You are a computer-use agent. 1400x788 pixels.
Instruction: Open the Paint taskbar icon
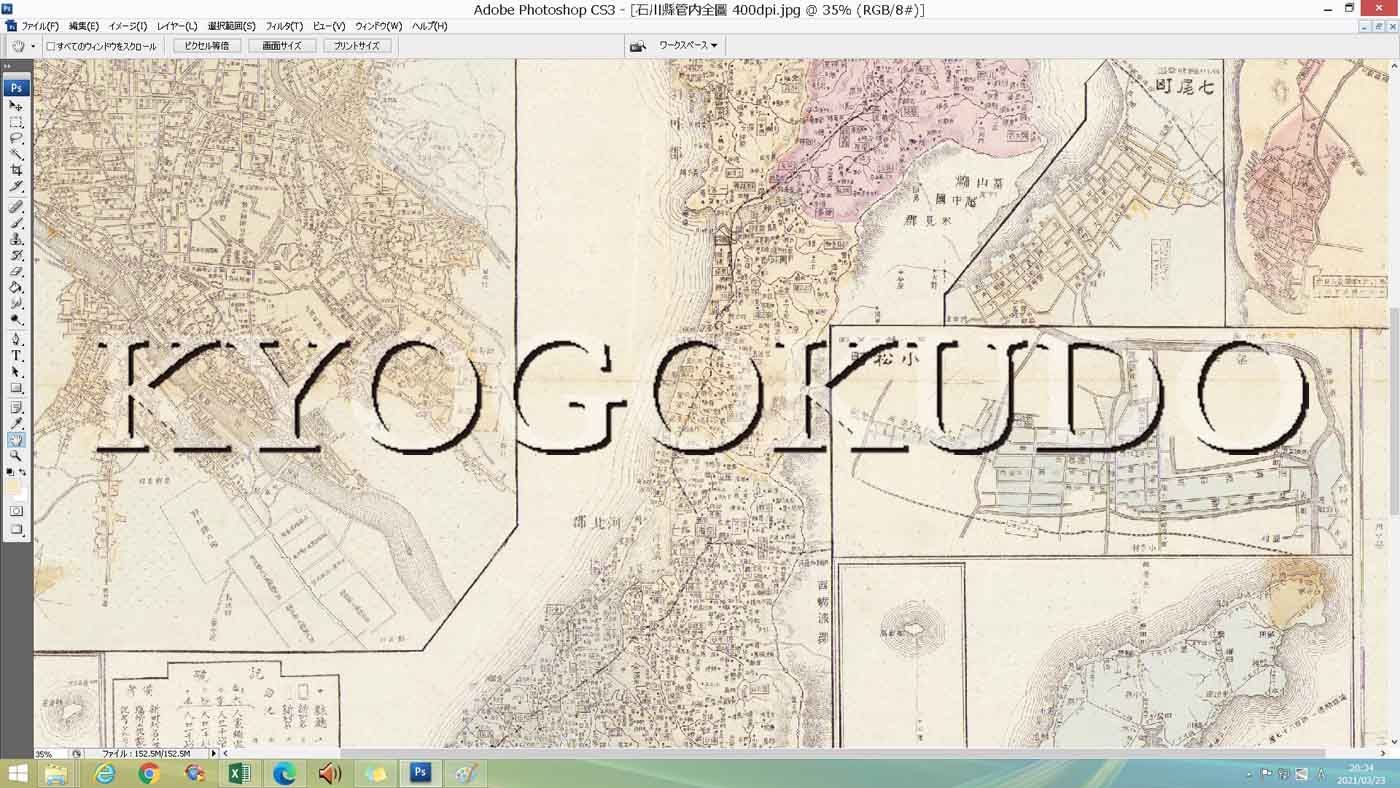pos(465,773)
